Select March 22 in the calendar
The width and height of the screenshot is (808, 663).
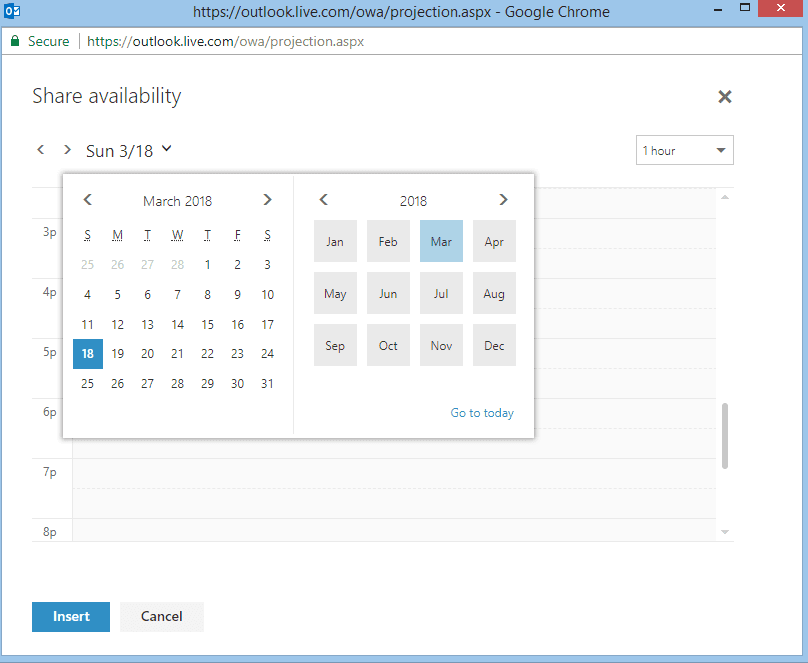pos(207,354)
